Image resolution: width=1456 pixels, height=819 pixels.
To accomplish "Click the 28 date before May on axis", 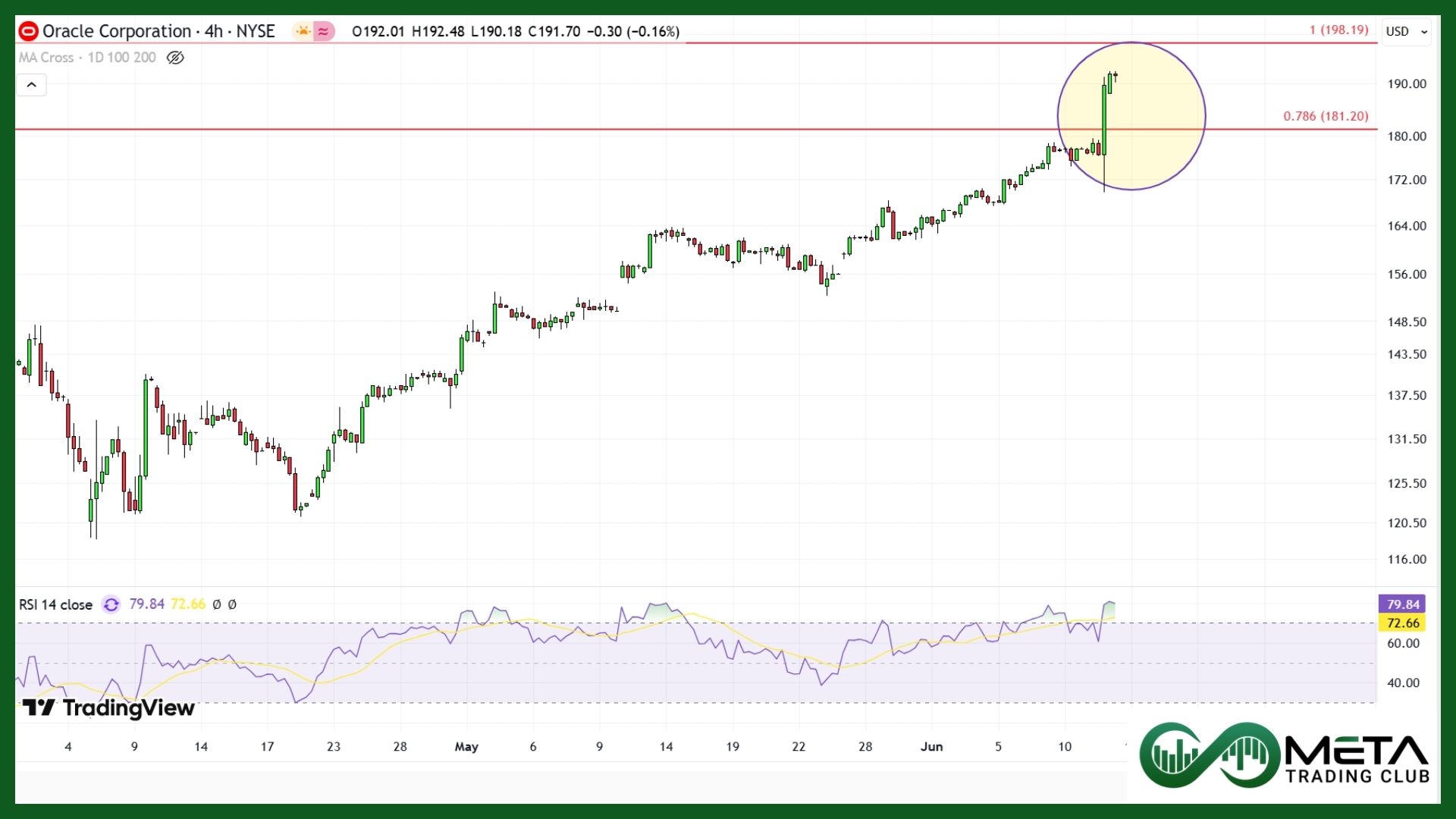I will click(x=400, y=747).
